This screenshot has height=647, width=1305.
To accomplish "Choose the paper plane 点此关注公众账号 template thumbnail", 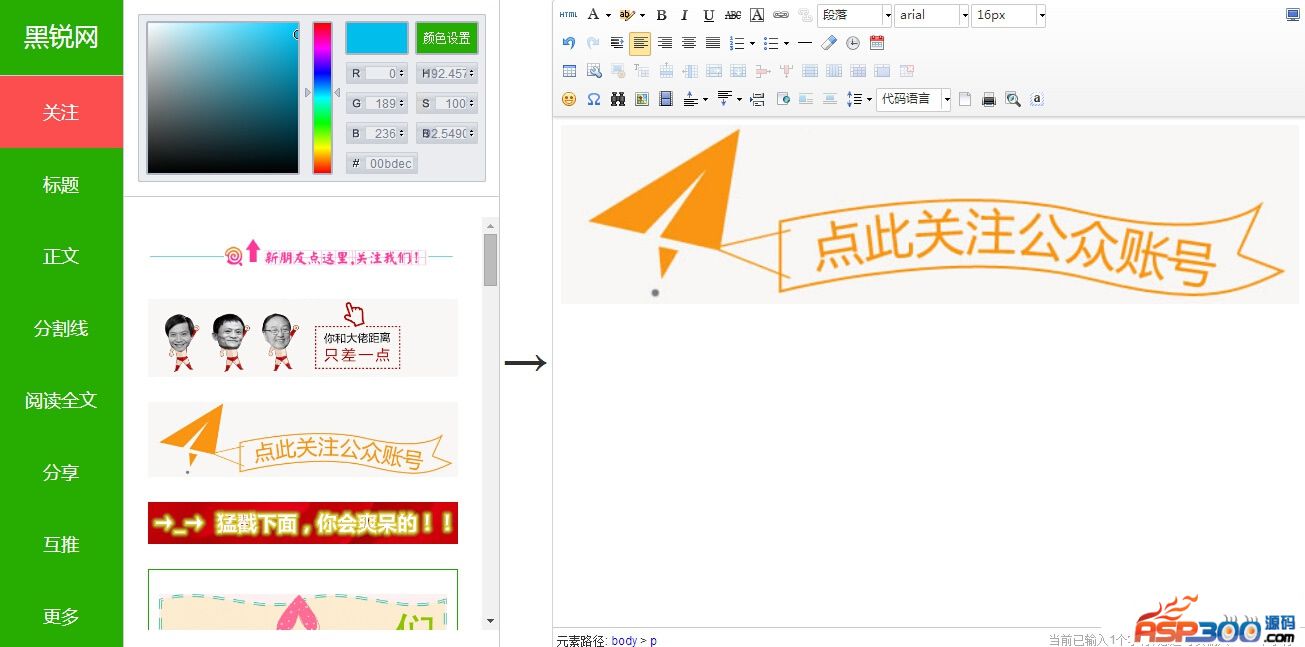I will pyautogui.click(x=303, y=439).
